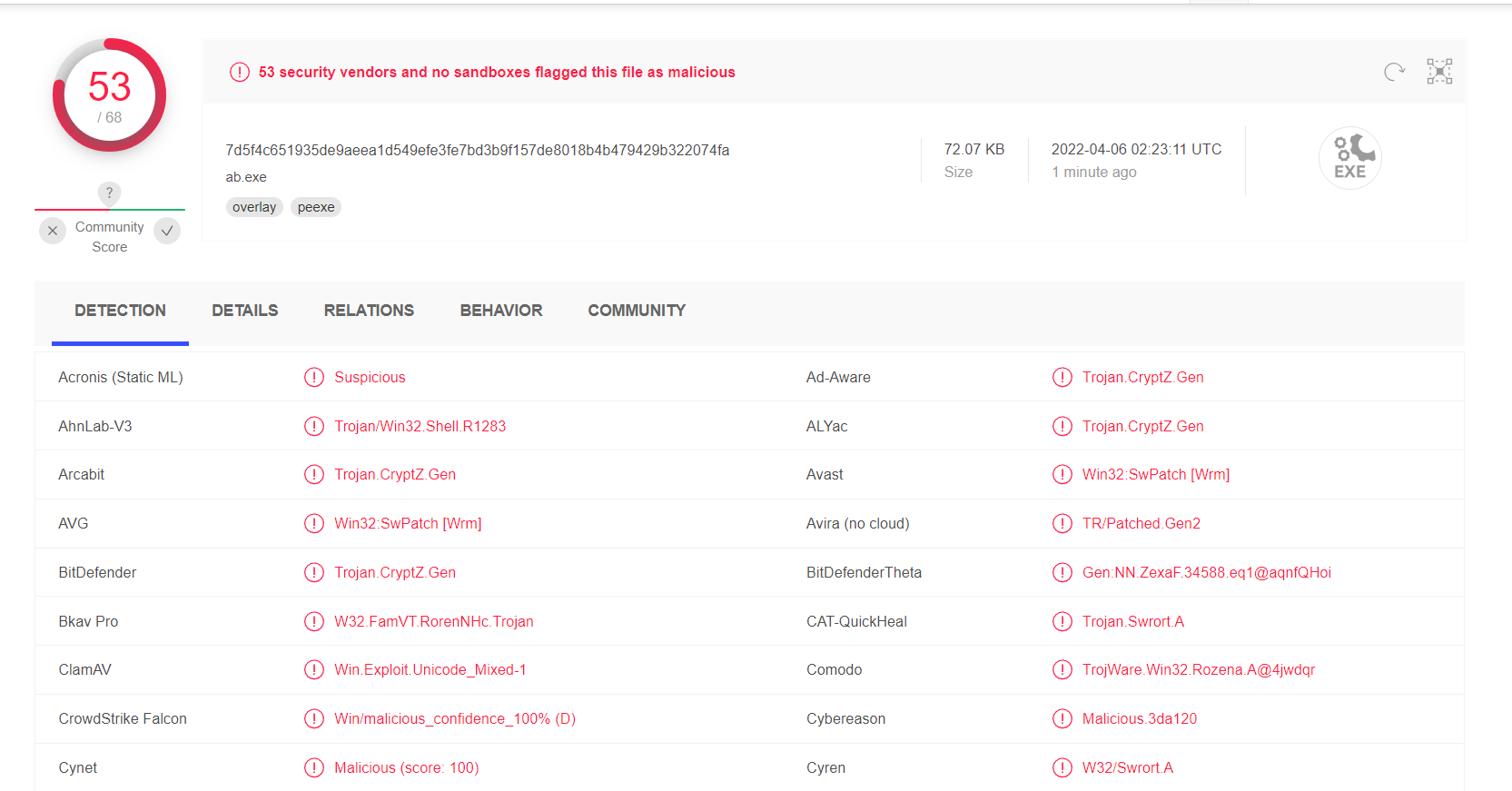Screen dimensions: 1512x791
Task: Click warning icon next to Trojan/Win32.Shell.R1283
Action: pos(314,426)
